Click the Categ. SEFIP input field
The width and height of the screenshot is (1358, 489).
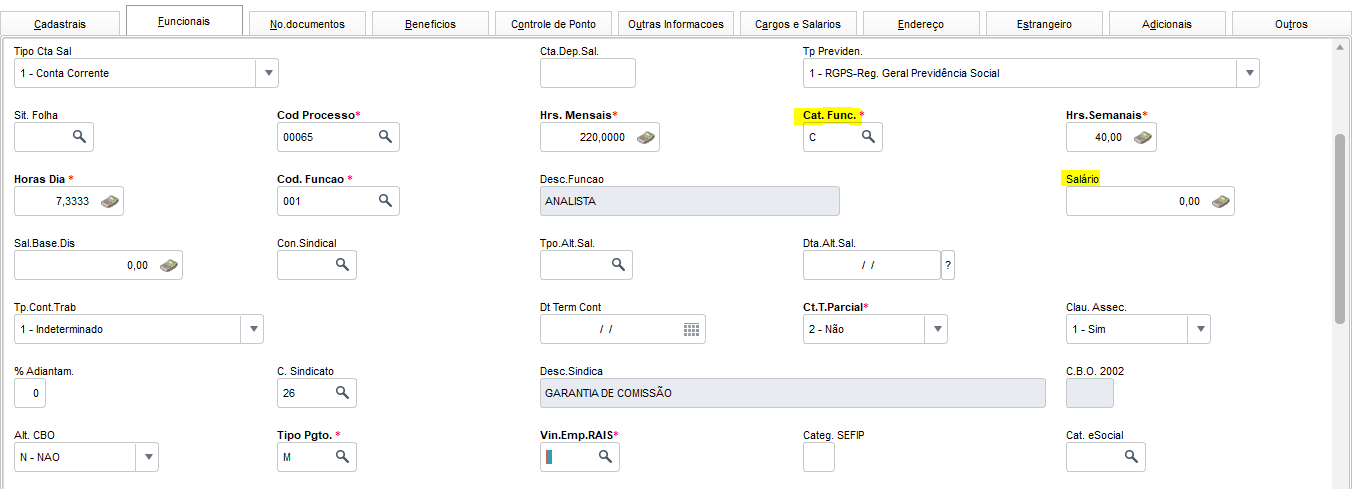click(818, 457)
